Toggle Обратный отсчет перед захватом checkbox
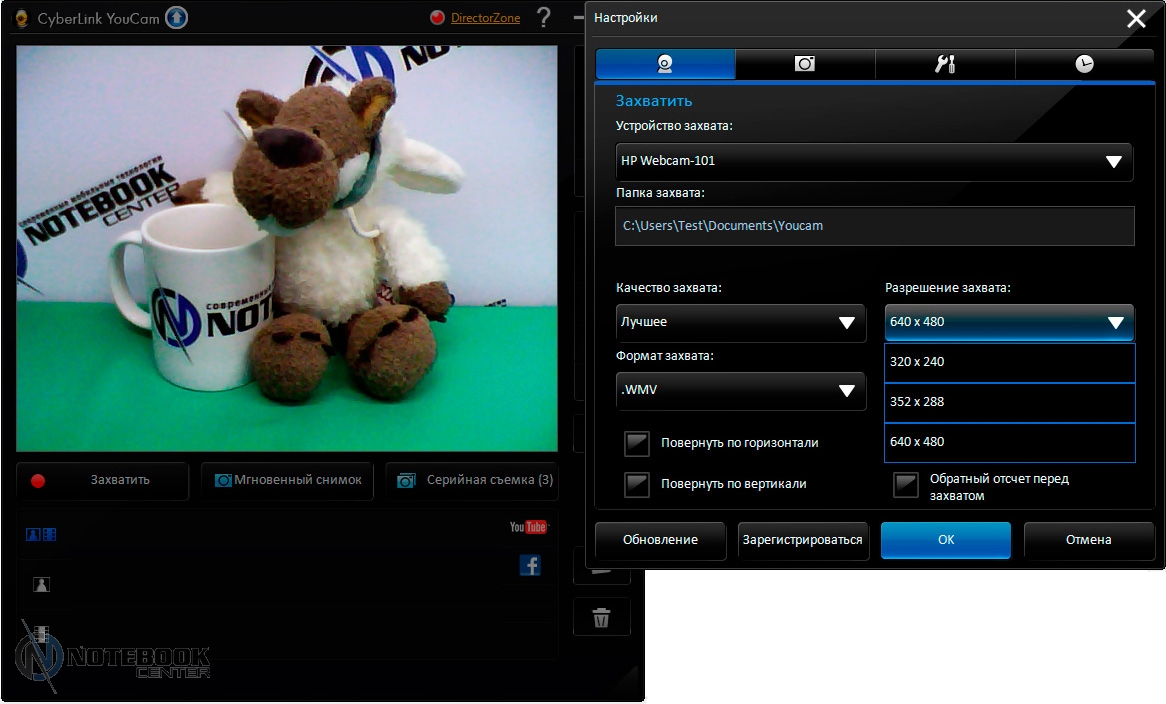1166x704 pixels. [x=906, y=485]
